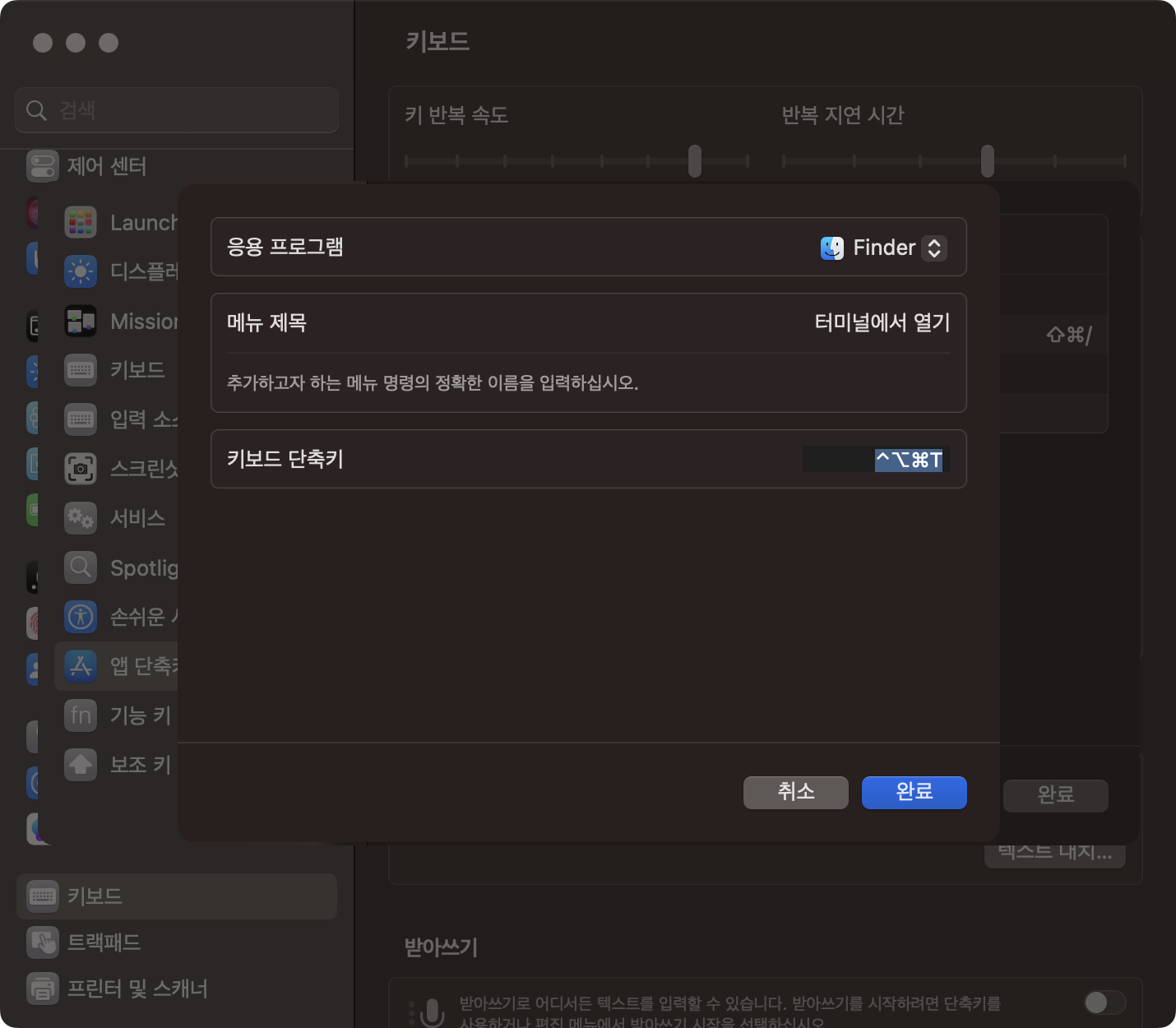
Task: Toggle the Dictation switch
Action: [x=1104, y=1003]
